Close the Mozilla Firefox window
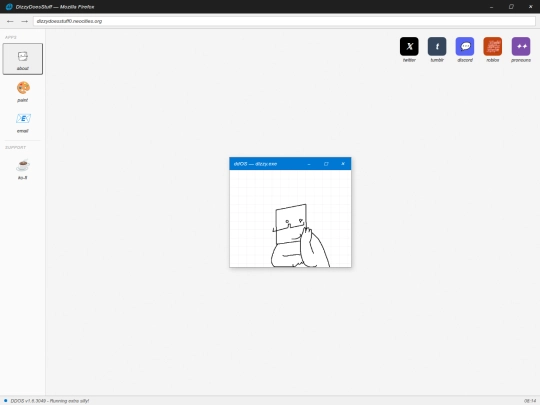The width and height of the screenshot is (540, 405). [x=530, y=7]
